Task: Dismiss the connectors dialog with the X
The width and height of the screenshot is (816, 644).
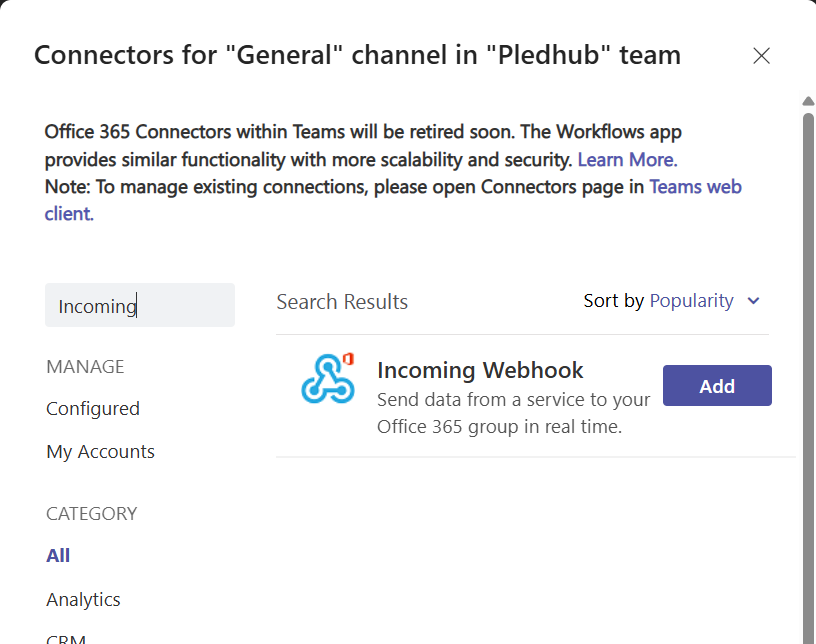Action: coord(761,56)
